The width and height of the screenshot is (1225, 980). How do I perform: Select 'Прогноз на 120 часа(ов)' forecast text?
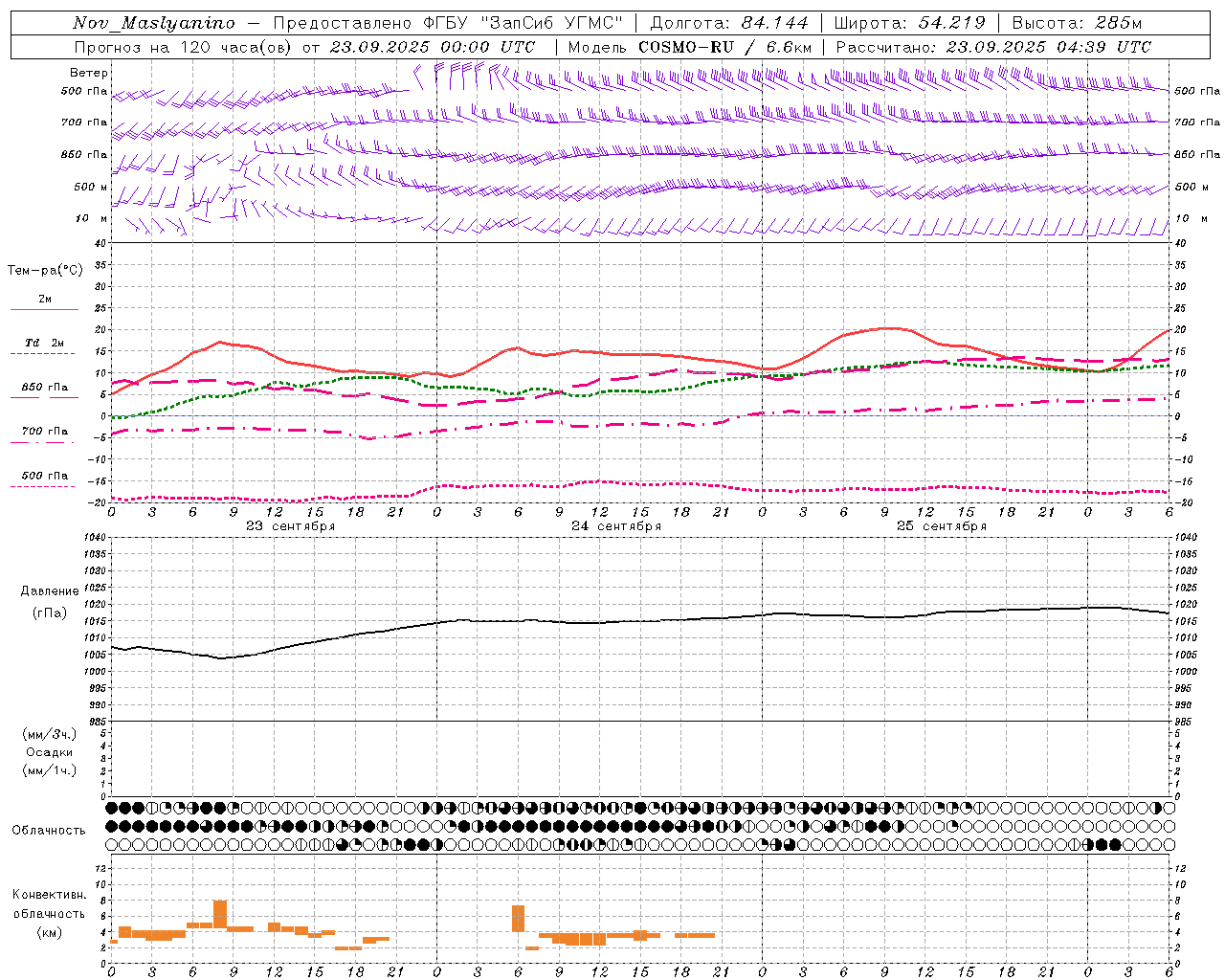coord(184,47)
